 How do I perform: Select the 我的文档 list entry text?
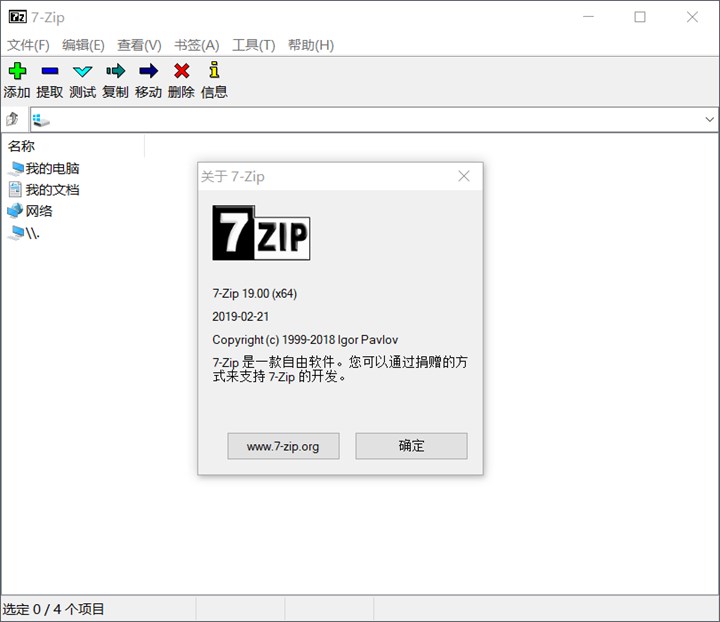click(x=52, y=190)
